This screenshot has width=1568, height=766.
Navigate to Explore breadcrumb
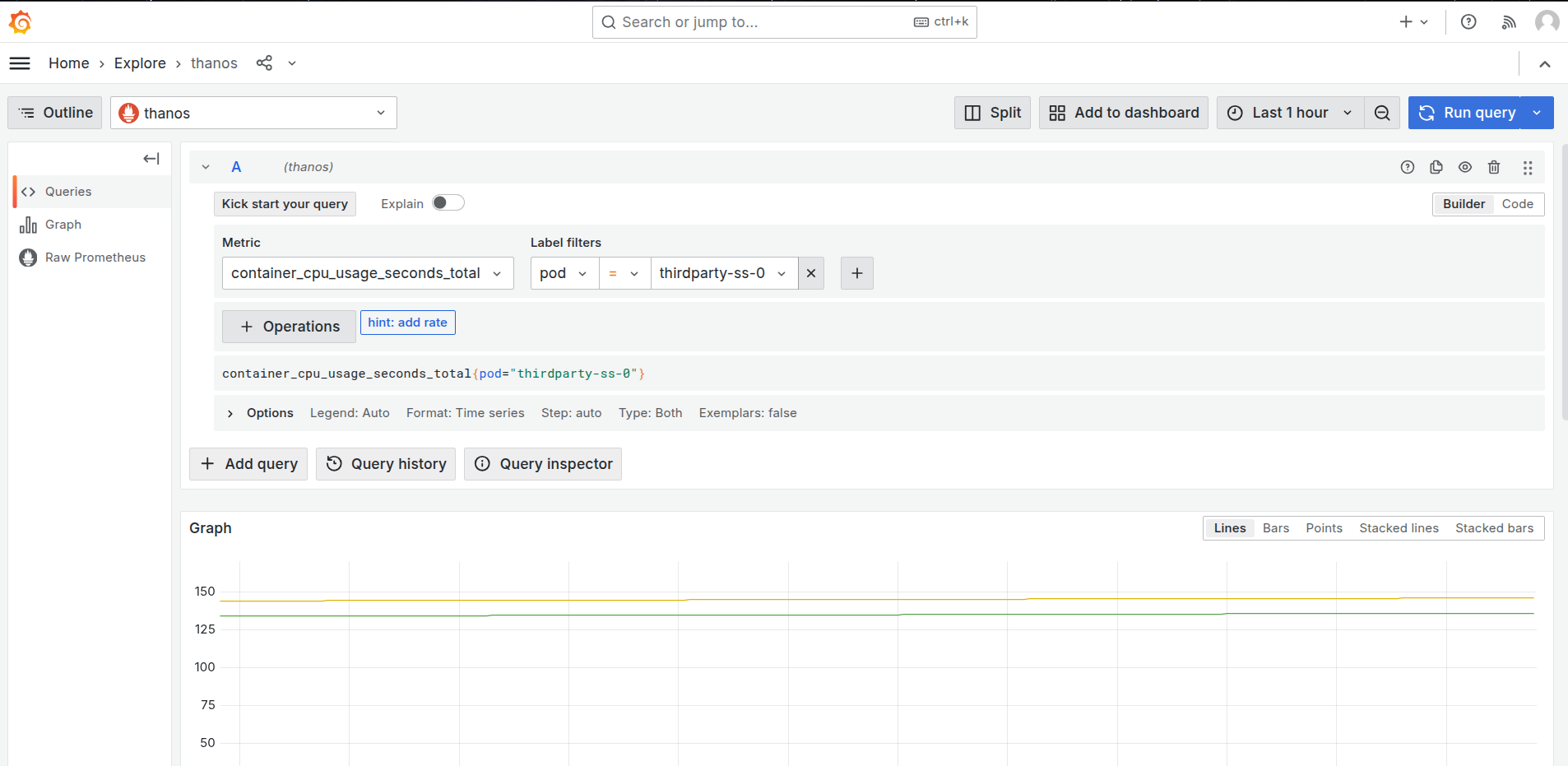[140, 63]
